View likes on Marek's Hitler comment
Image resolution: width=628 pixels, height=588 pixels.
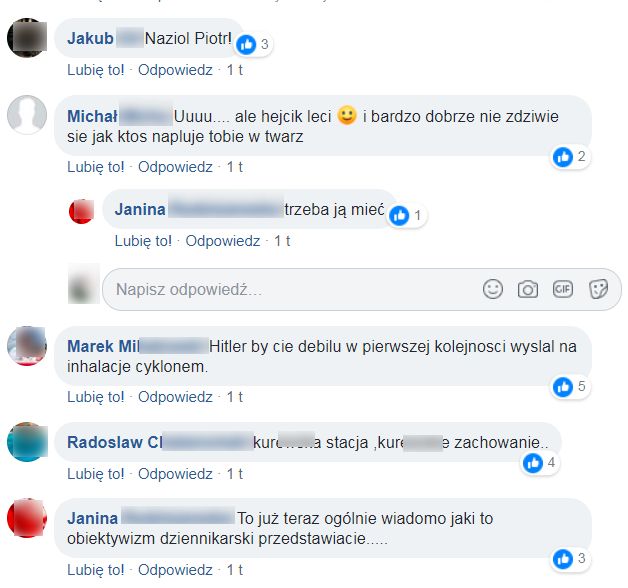tap(570, 387)
